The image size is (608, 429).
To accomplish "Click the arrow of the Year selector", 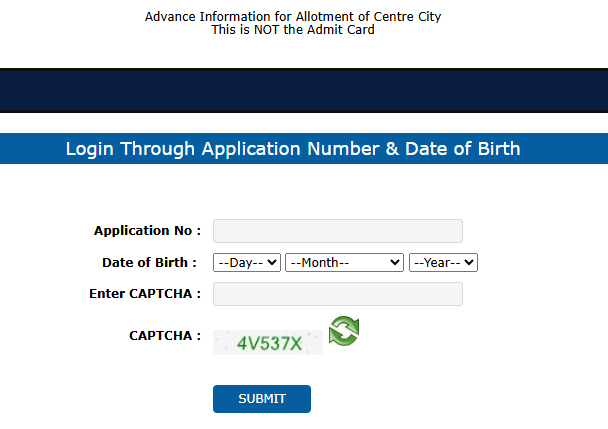I will click(x=470, y=262).
